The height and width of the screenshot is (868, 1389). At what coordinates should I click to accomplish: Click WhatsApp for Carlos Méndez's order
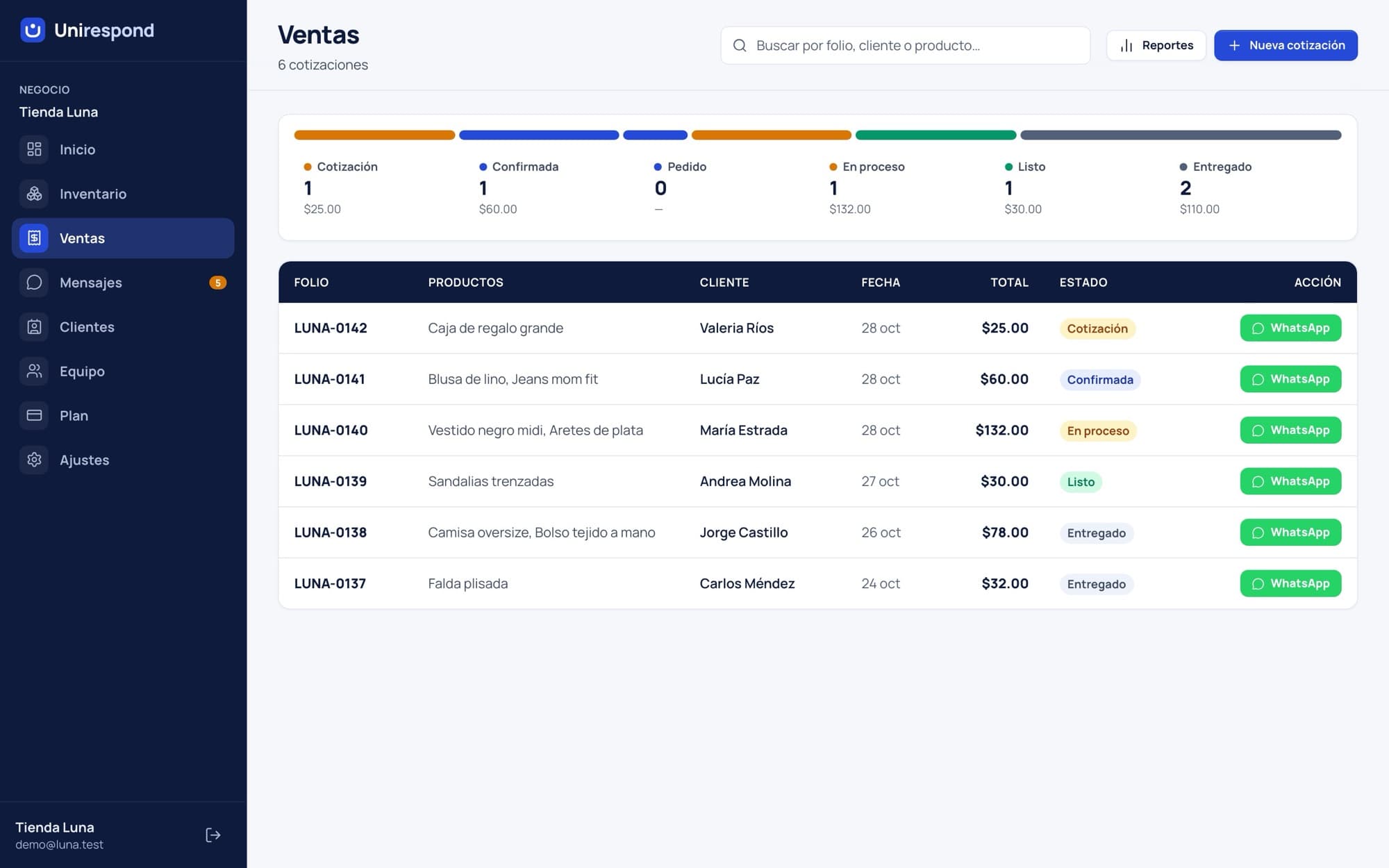coord(1290,583)
